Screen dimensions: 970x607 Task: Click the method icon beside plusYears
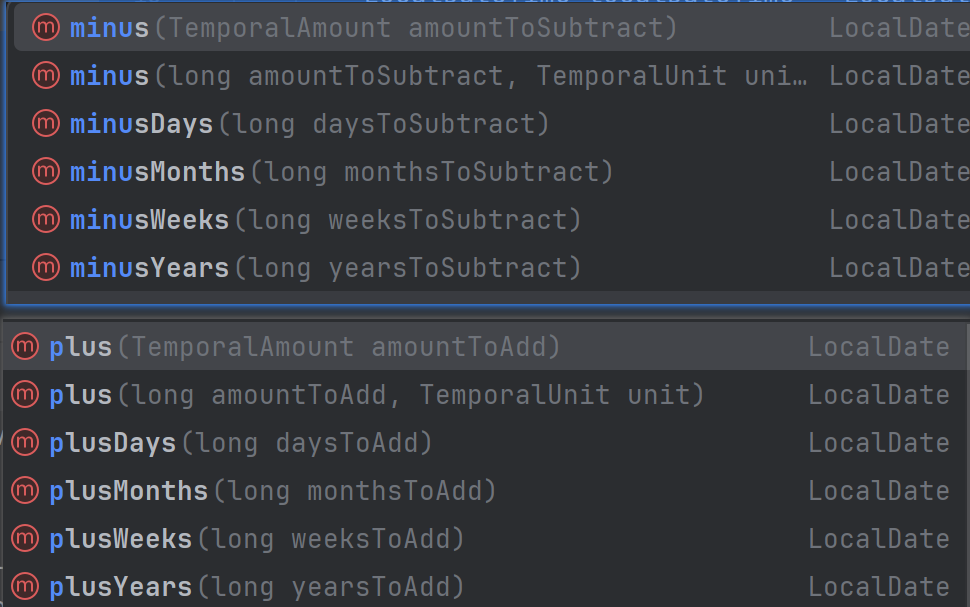click(24, 587)
